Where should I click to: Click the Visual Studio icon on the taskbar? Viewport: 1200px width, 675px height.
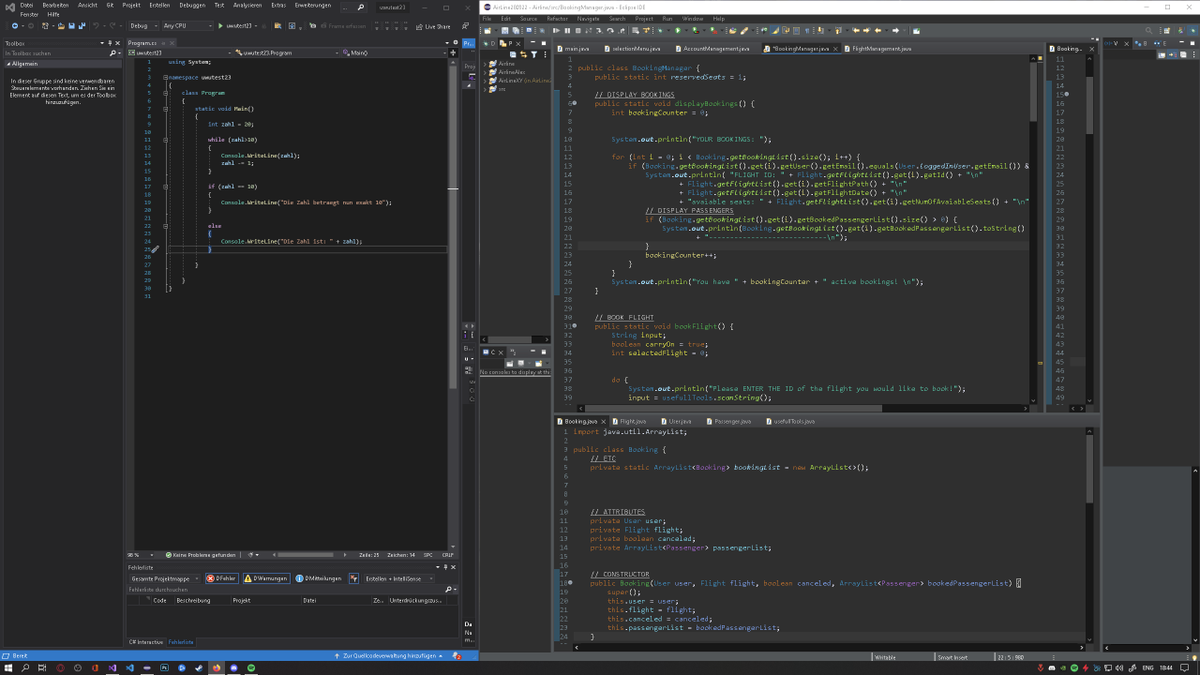click(112, 667)
